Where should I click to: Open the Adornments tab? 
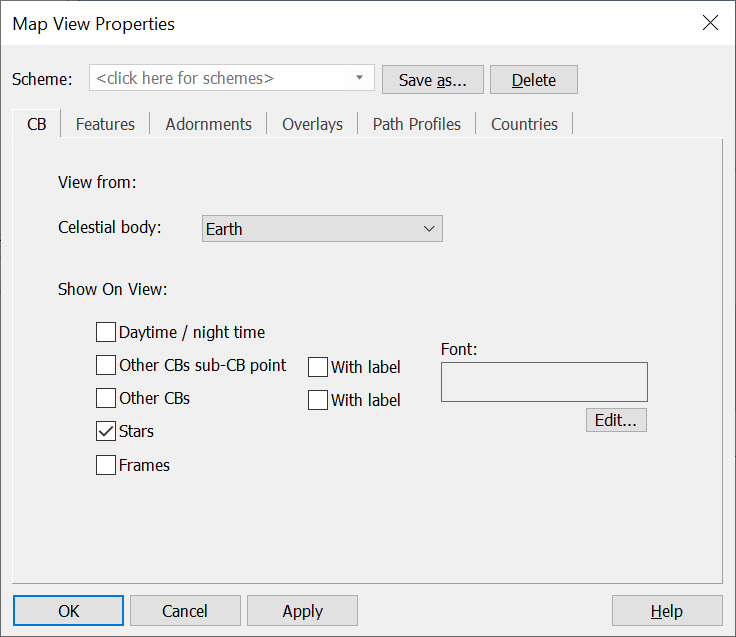(x=208, y=124)
